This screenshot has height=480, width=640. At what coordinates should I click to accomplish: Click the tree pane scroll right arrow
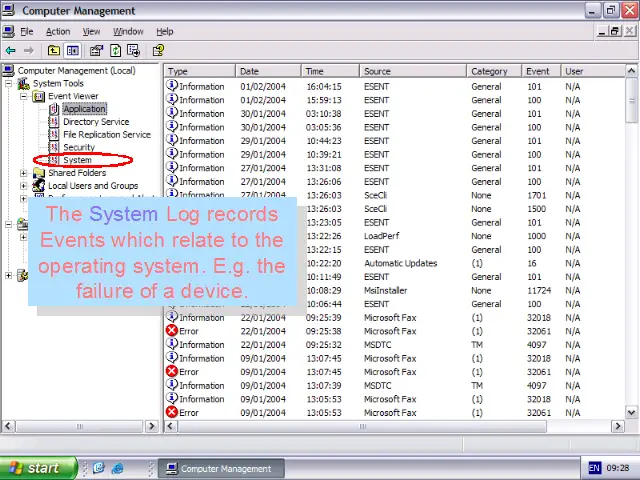(152, 426)
